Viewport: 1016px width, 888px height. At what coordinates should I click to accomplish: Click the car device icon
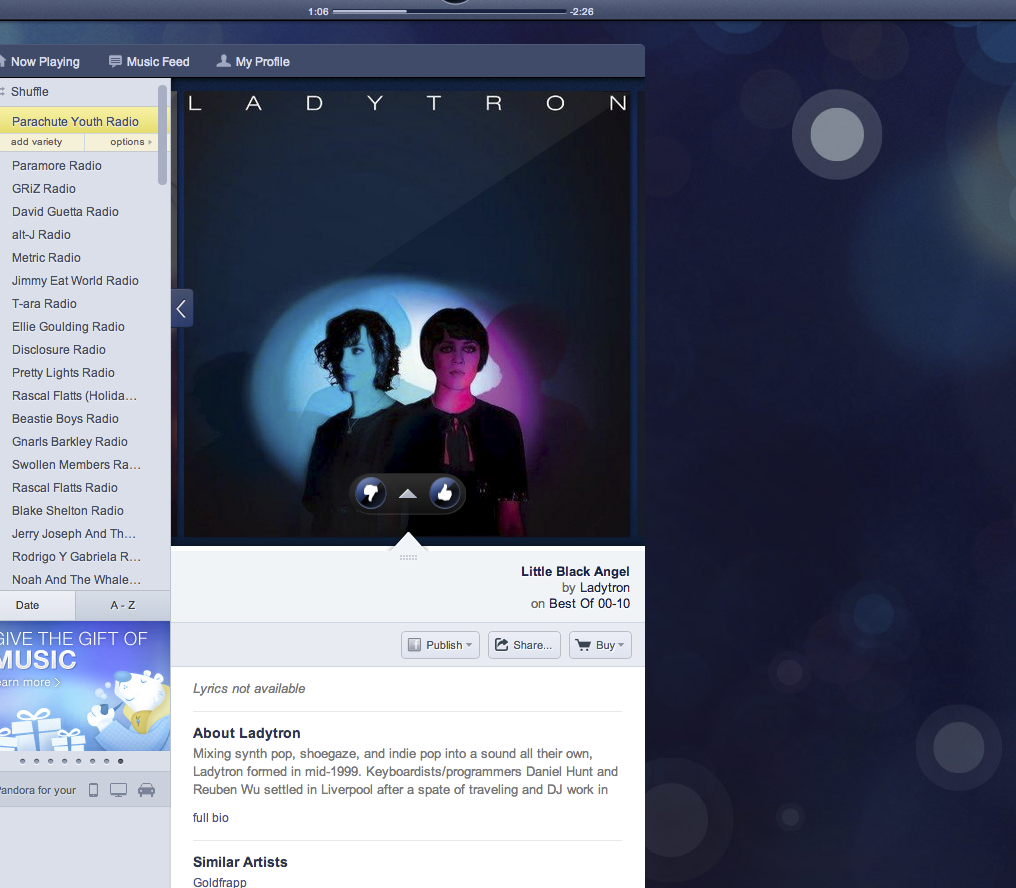[x=146, y=790]
